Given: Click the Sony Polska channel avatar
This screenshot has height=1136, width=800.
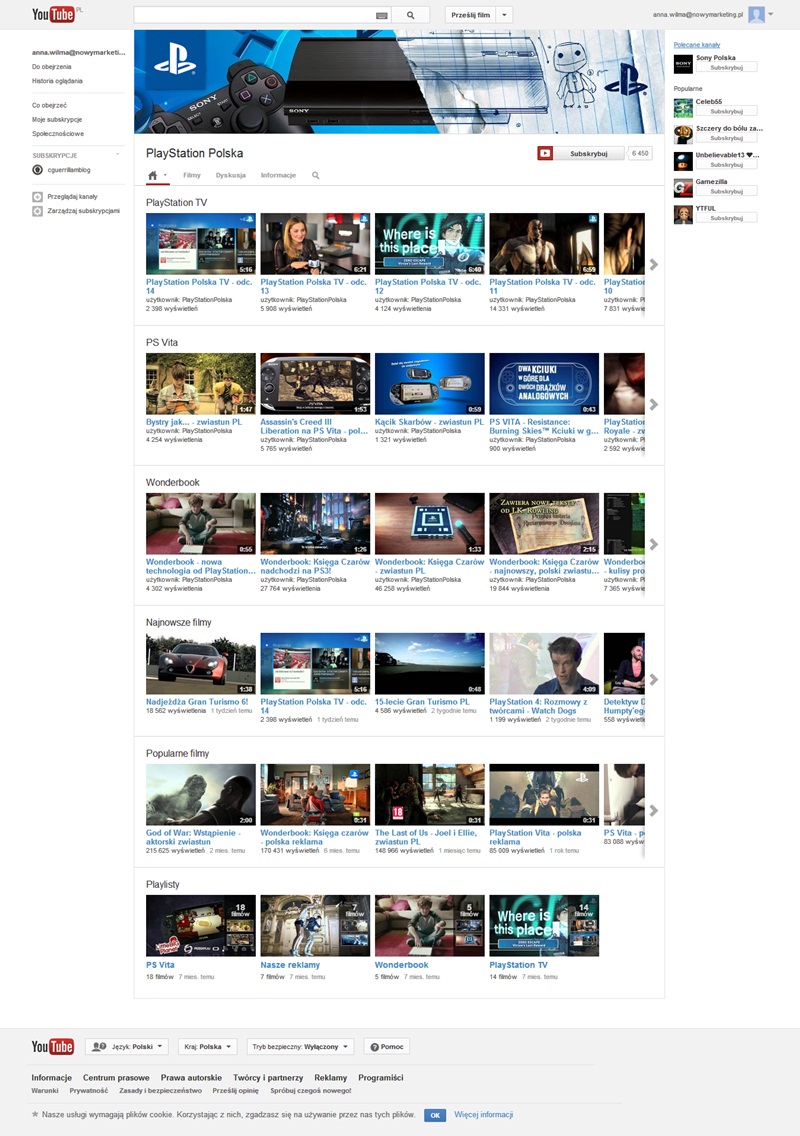Looking at the screenshot, I should click(683, 64).
